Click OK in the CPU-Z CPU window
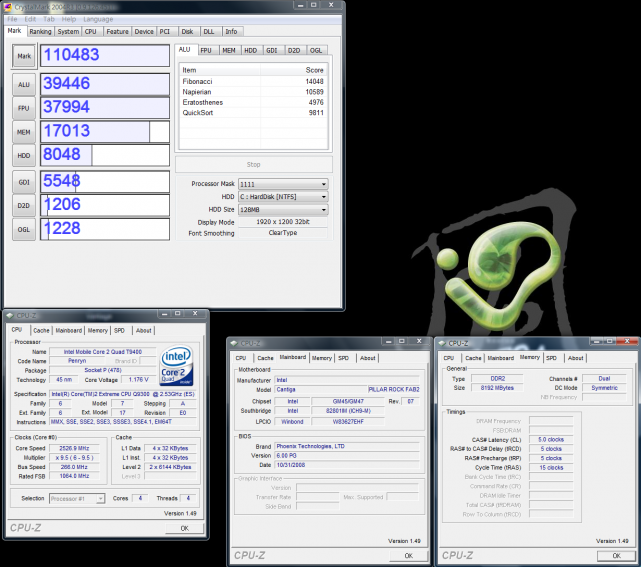The image size is (641, 567). click(x=185, y=528)
